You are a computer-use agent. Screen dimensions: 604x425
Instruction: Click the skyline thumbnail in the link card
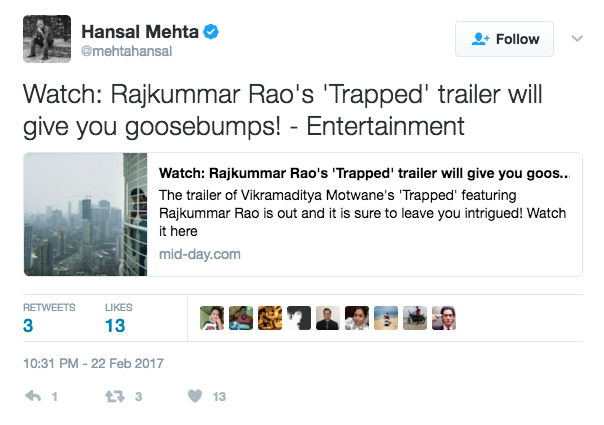85,214
